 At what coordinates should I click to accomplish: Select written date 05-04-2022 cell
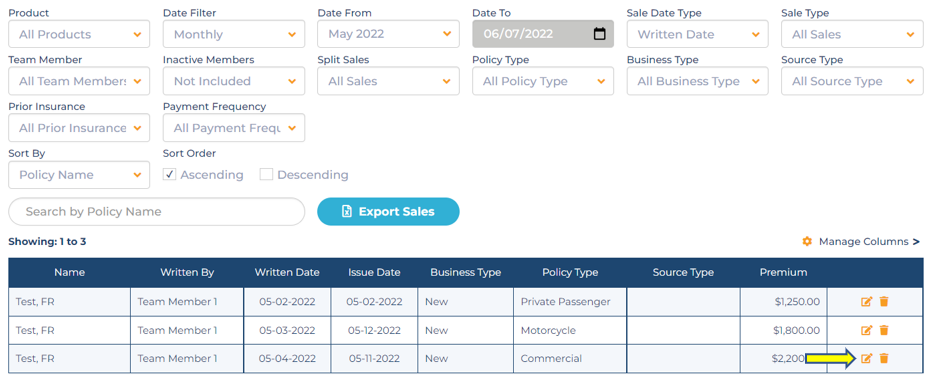(x=287, y=358)
